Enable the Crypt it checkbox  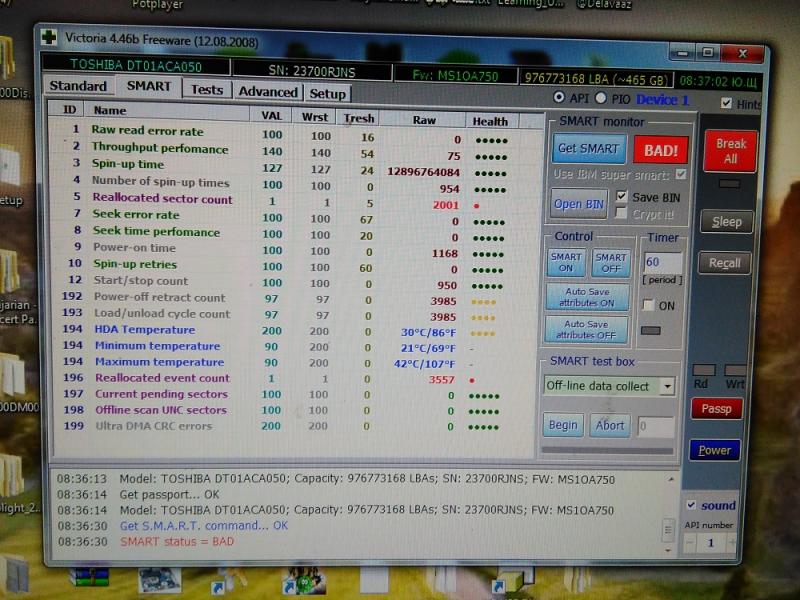[x=621, y=213]
